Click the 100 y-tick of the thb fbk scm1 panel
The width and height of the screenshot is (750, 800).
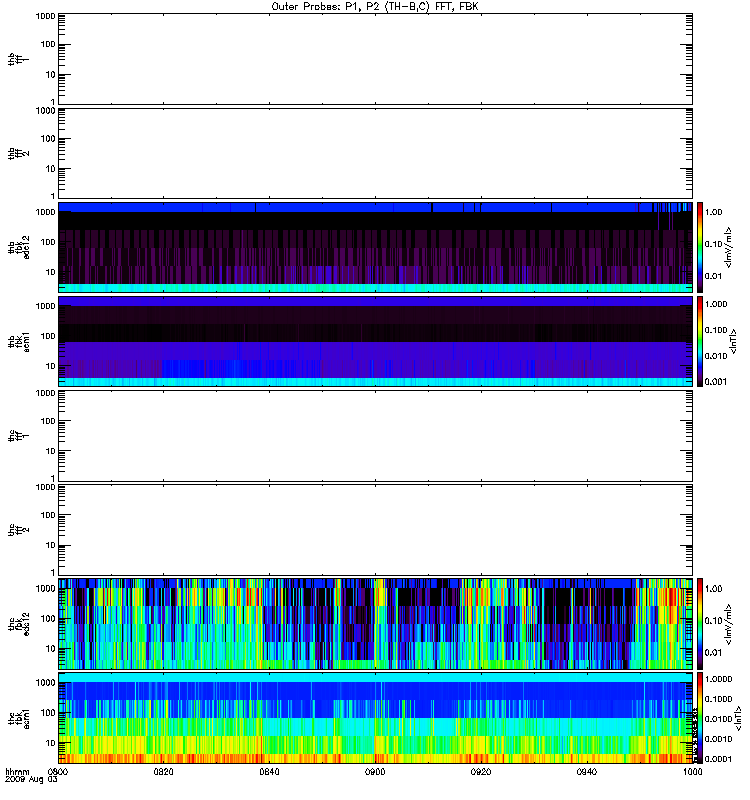tap(47, 336)
